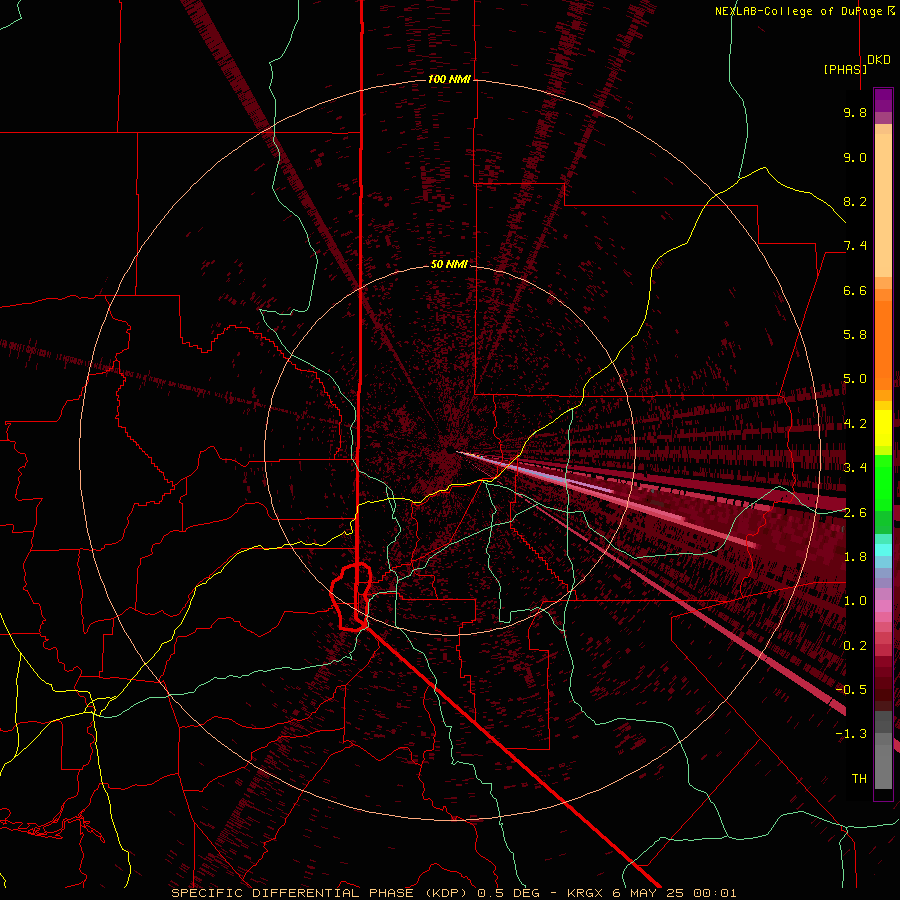Viewport: 900px width, 900px height.
Task: Pick the cyan color band on the scale
Action: (x=883, y=550)
